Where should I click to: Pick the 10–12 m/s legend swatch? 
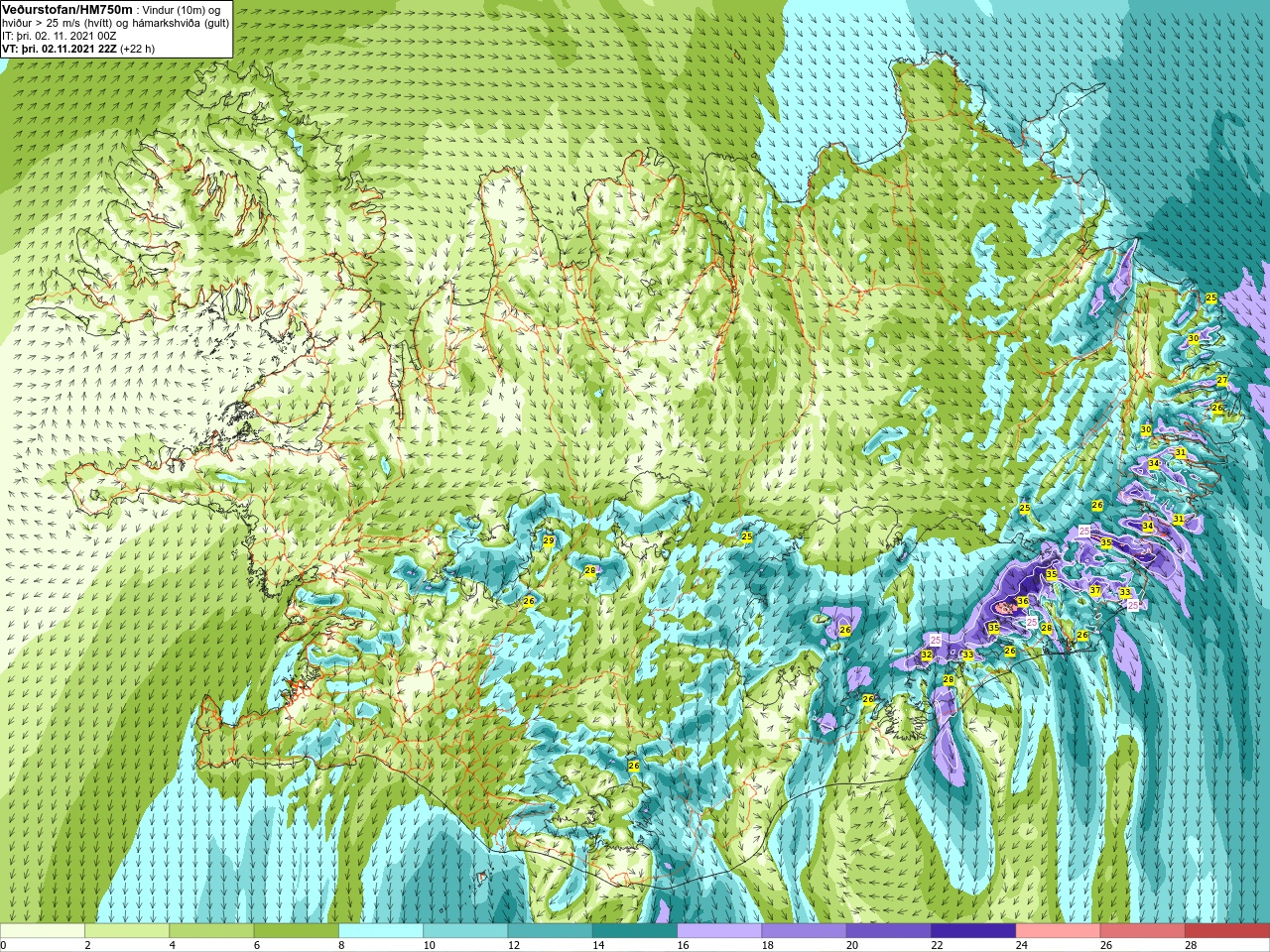465,931
